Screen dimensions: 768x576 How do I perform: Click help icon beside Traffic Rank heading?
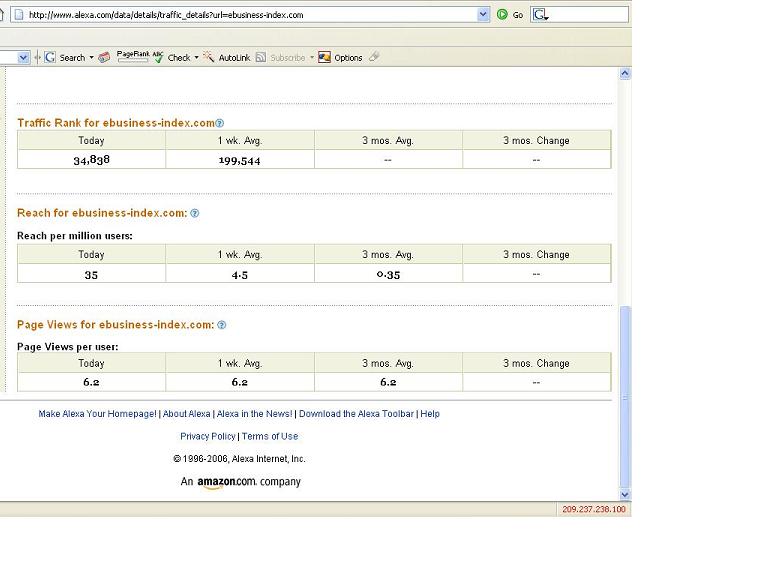tap(220, 123)
